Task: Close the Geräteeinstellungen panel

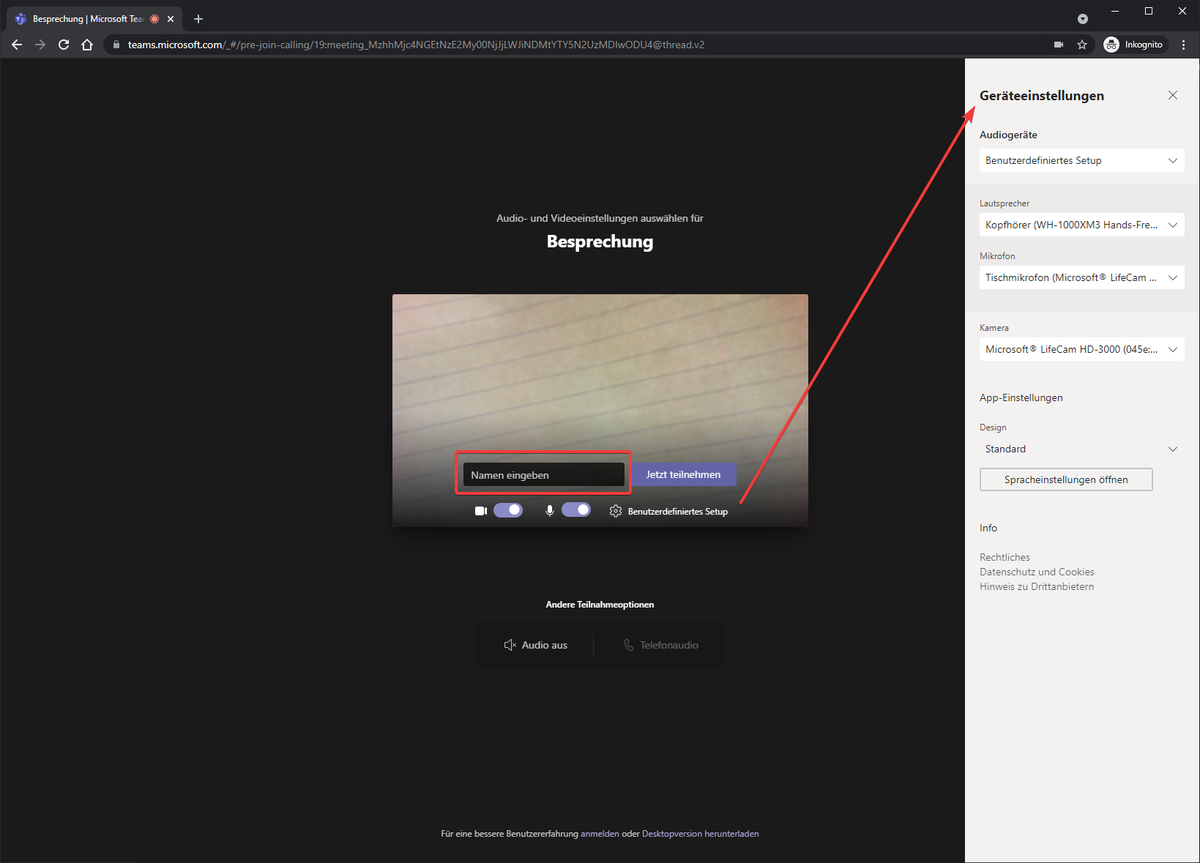Action: coord(1173,95)
